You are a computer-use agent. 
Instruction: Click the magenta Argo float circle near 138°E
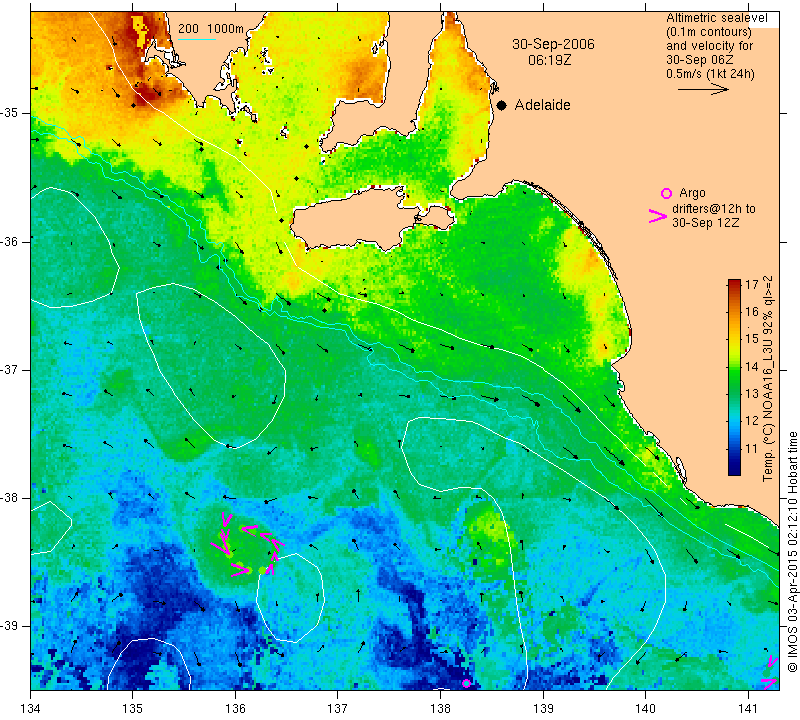tap(466, 683)
